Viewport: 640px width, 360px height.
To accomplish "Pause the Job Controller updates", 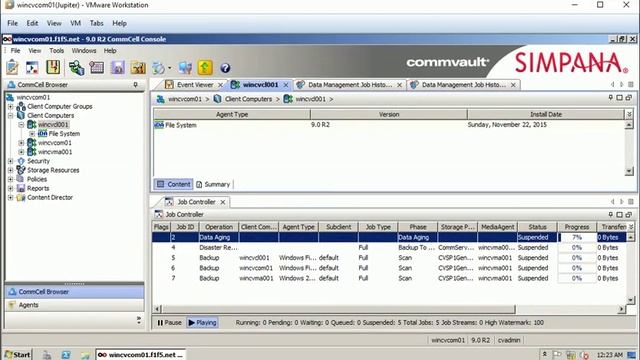I will tap(169, 322).
